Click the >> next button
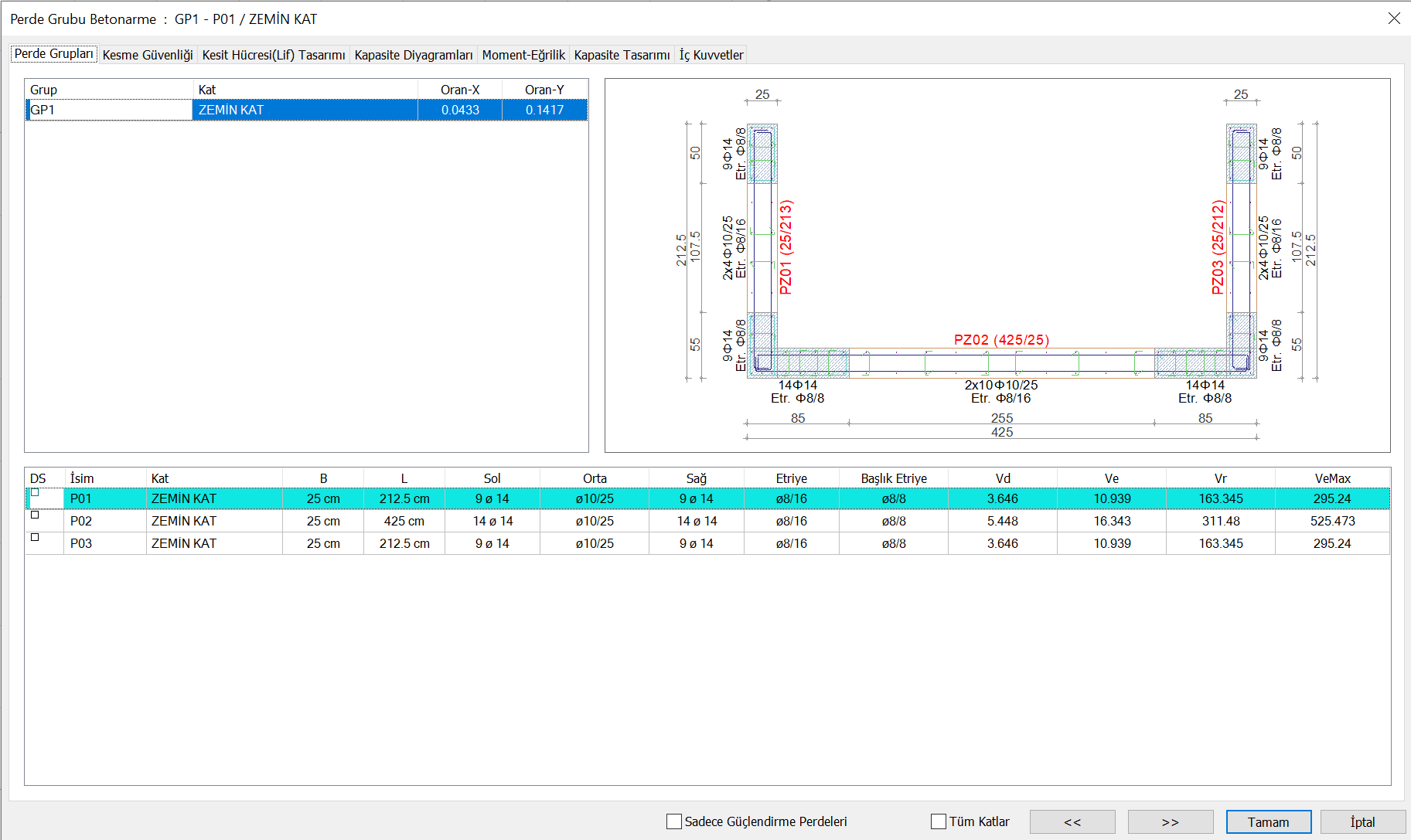The image size is (1411, 840). (x=1170, y=821)
